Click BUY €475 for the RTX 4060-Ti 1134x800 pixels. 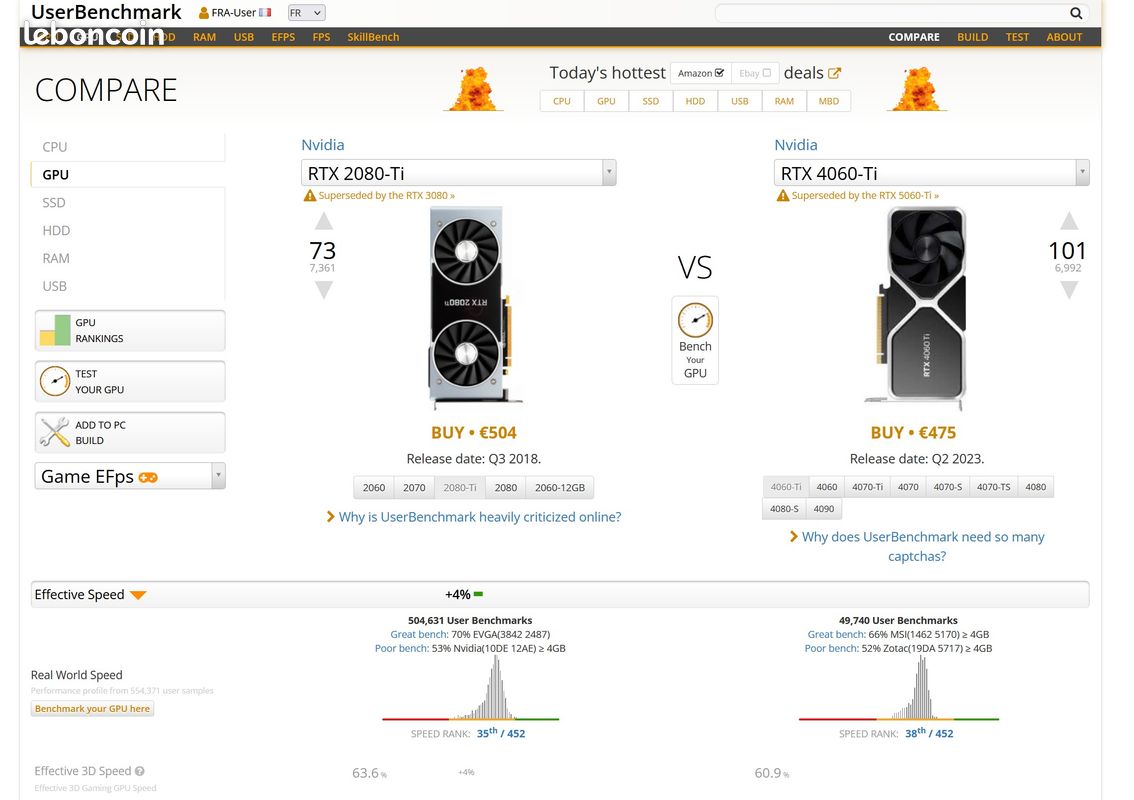(x=914, y=432)
